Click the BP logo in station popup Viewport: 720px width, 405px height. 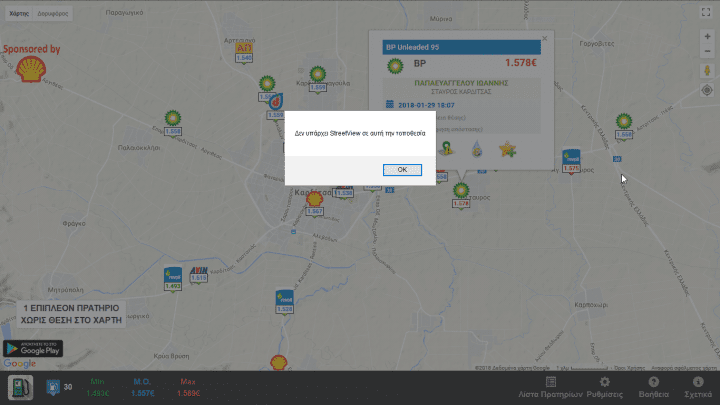coord(395,66)
